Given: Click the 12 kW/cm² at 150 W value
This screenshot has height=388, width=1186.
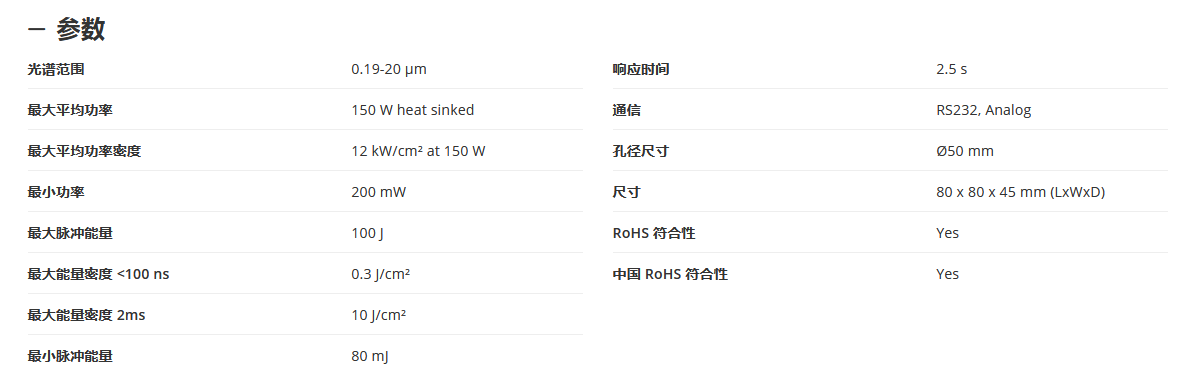Looking at the screenshot, I should click(418, 151).
